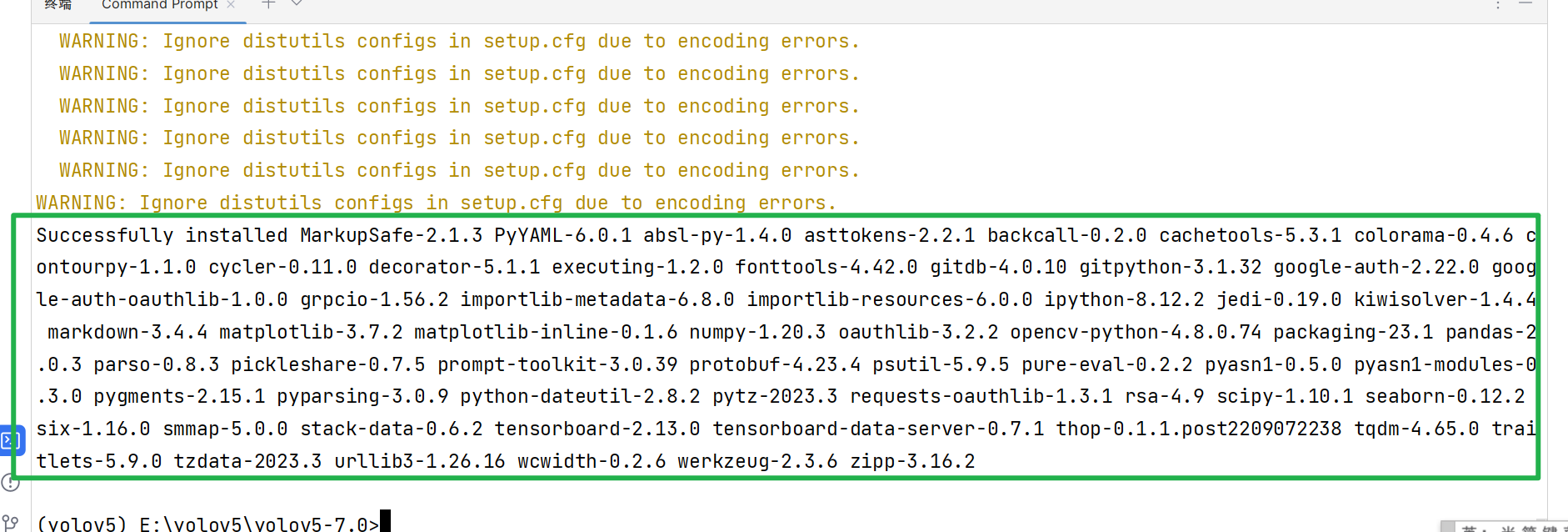This screenshot has height=532, width=1568.
Task: Open the Git tool window sidebar icon
Action: click(10, 523)
